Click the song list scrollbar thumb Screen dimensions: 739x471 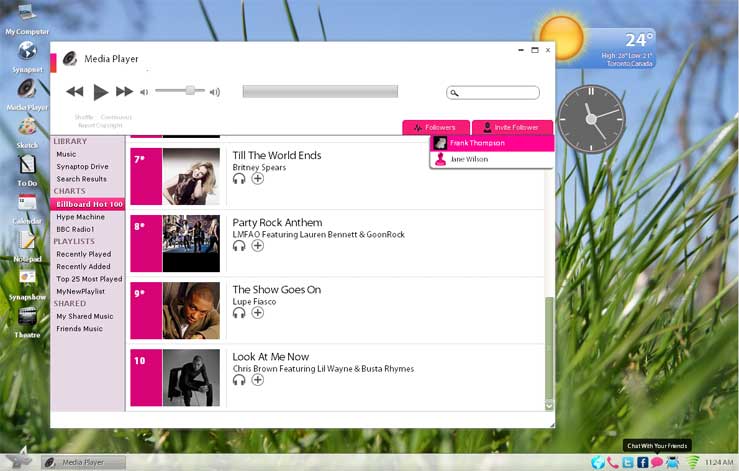click(549, 348)
